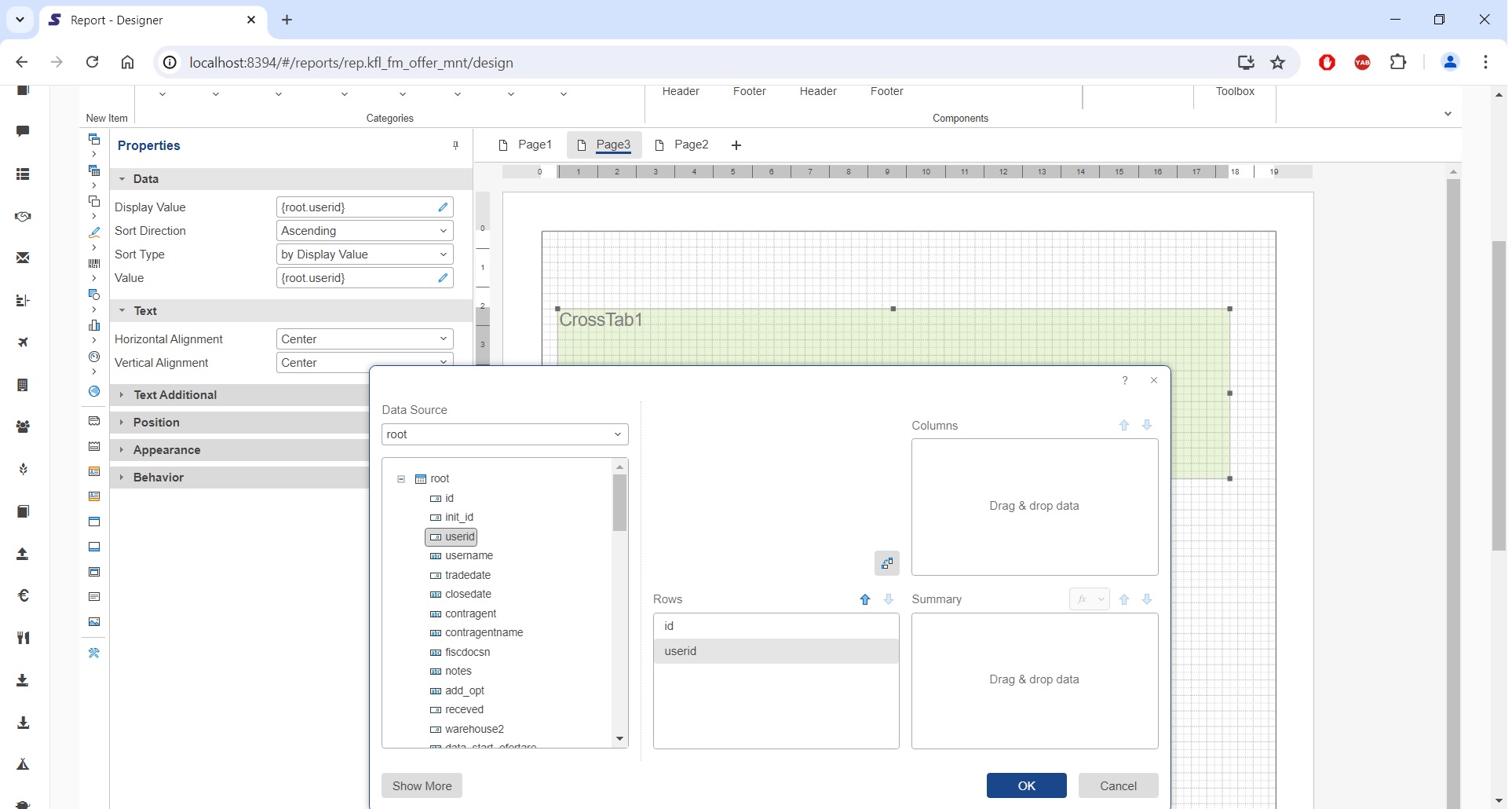Select the tradedate field in the data tree
1512x809 pixels.
[461, 576]
